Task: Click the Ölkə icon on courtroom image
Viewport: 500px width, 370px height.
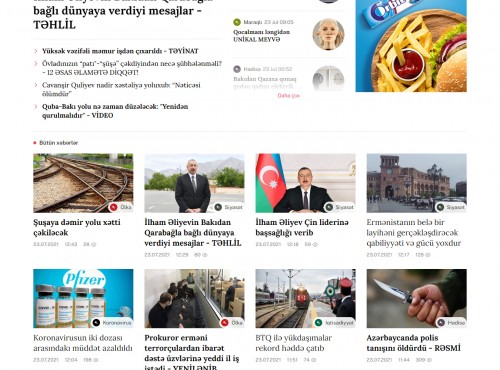Action: (225, 323)
